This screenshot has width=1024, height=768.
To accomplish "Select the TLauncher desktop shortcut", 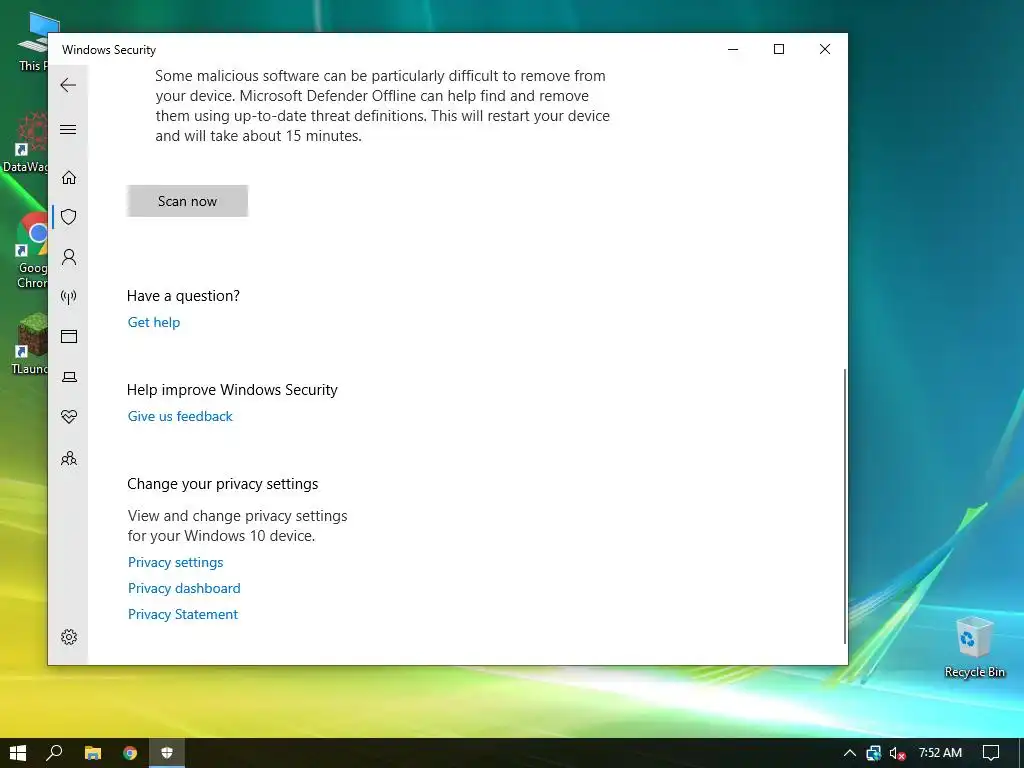I will point(30,344).
